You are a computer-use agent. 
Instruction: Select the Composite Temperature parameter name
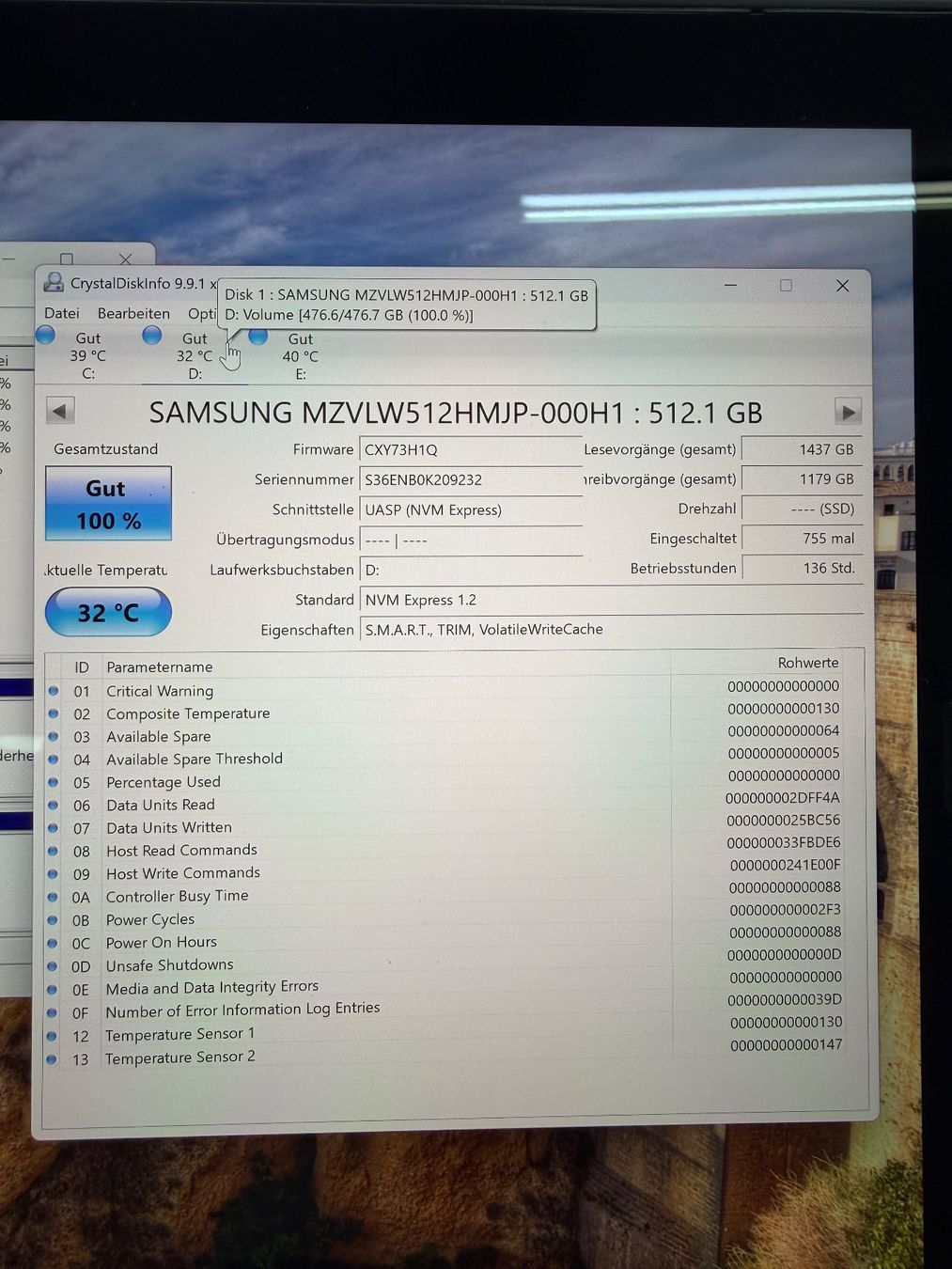(188, 713)
